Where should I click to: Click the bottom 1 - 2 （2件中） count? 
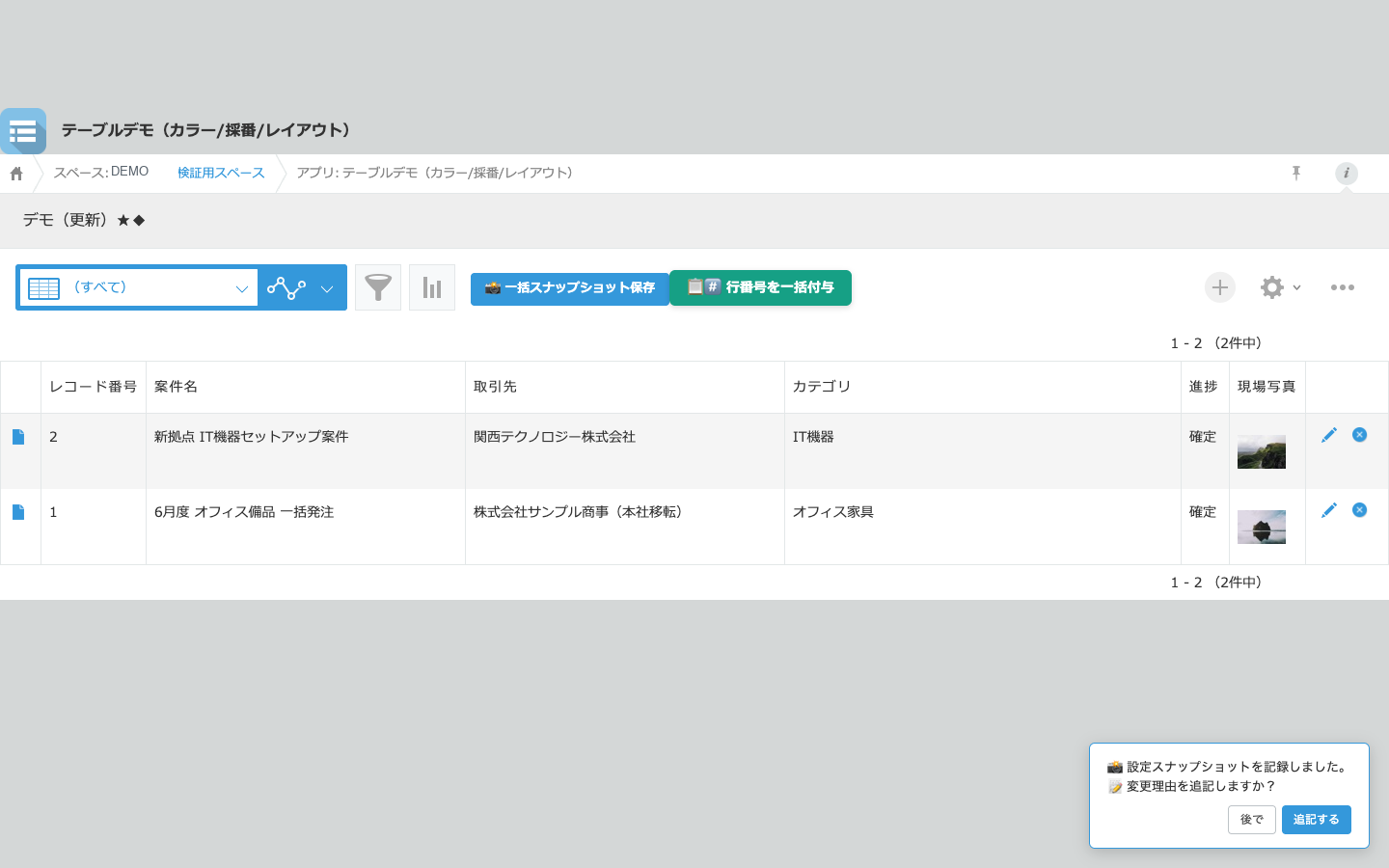pyautogui.click(x=1215, y=583)
